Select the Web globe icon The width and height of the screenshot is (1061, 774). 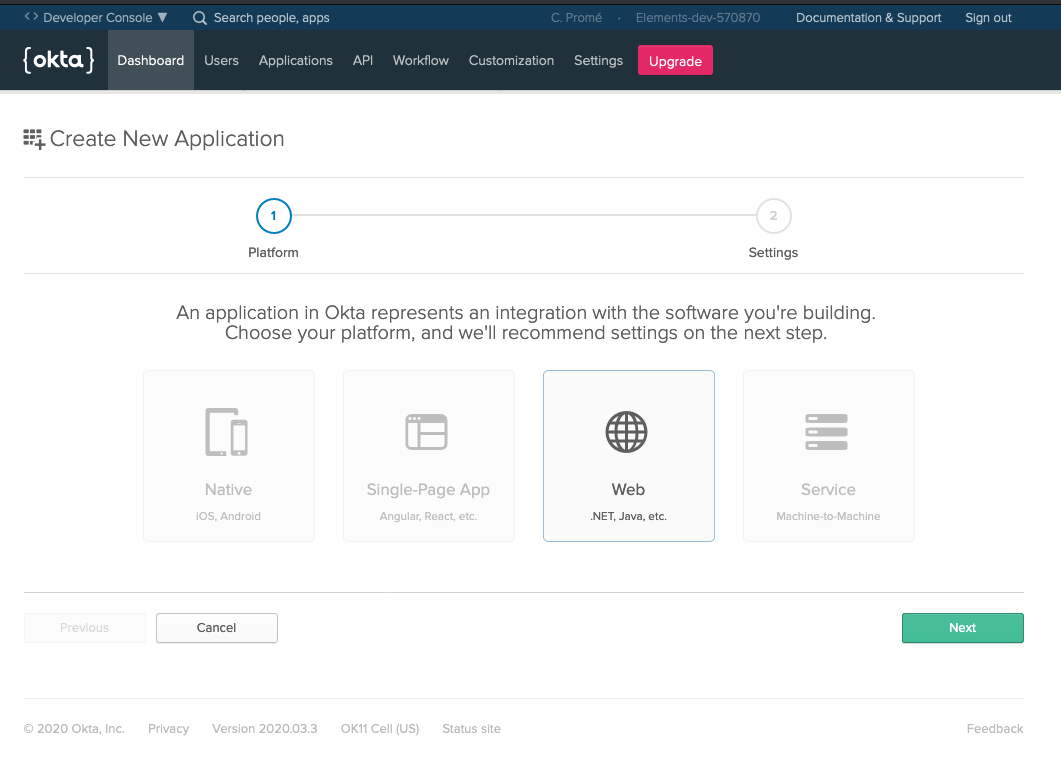(x=627, y=432)
